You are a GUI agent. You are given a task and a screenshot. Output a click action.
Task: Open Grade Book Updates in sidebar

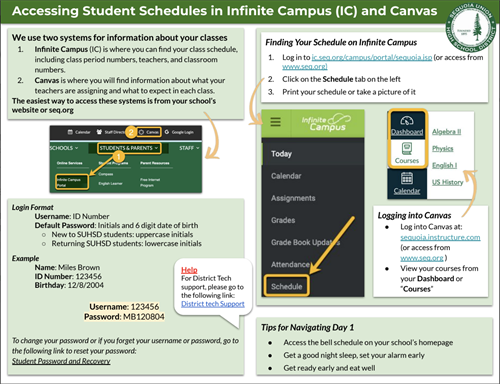pos(305,242)
